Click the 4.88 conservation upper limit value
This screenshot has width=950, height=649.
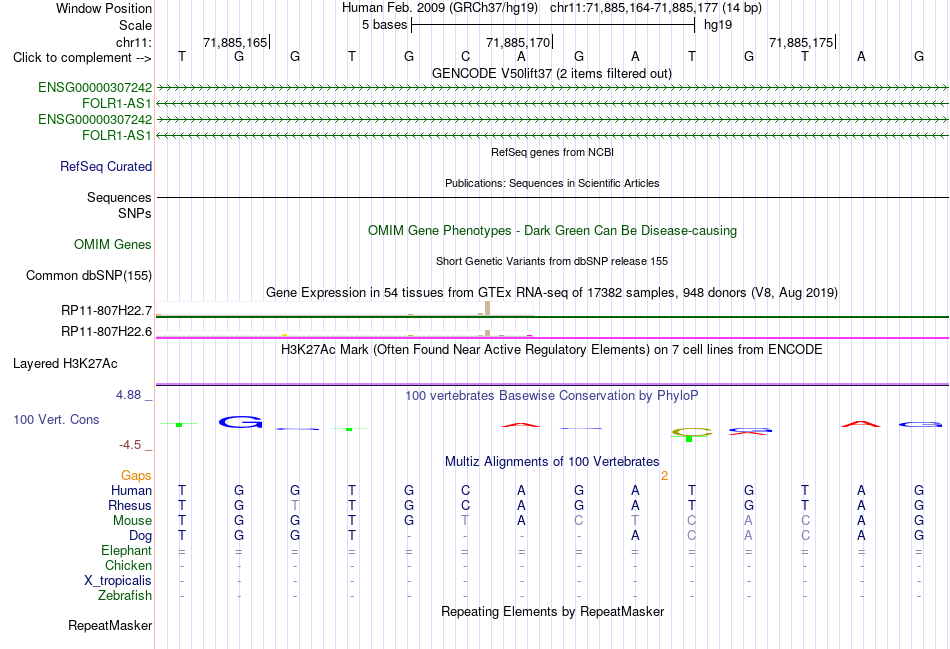pyautogui.click(x=128, y=394)
